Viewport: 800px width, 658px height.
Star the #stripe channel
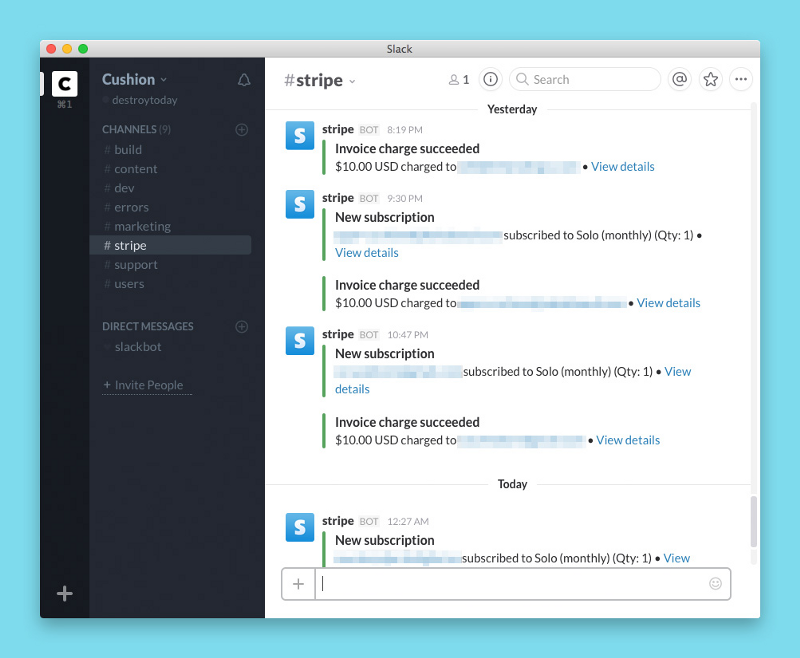[x=710, y=79]
